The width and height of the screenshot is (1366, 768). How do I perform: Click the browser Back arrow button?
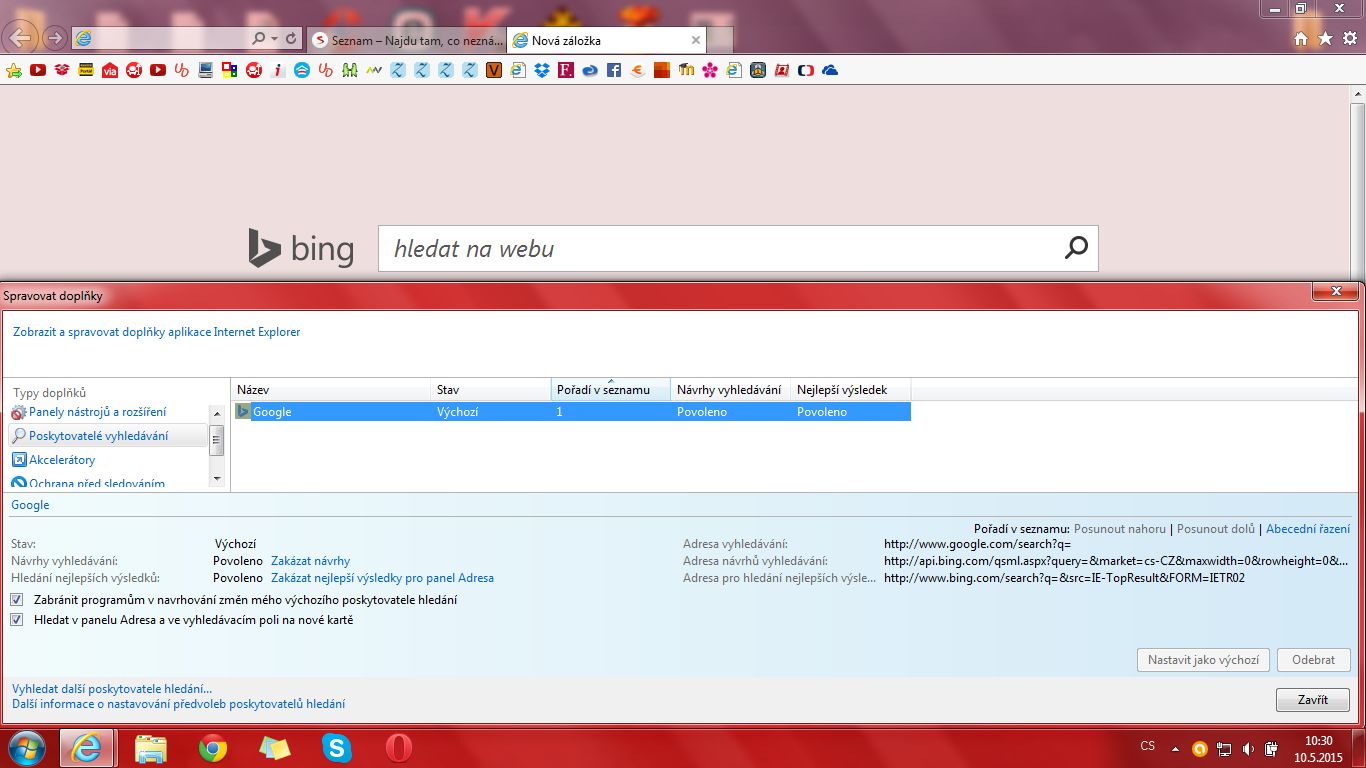(22, 38)
